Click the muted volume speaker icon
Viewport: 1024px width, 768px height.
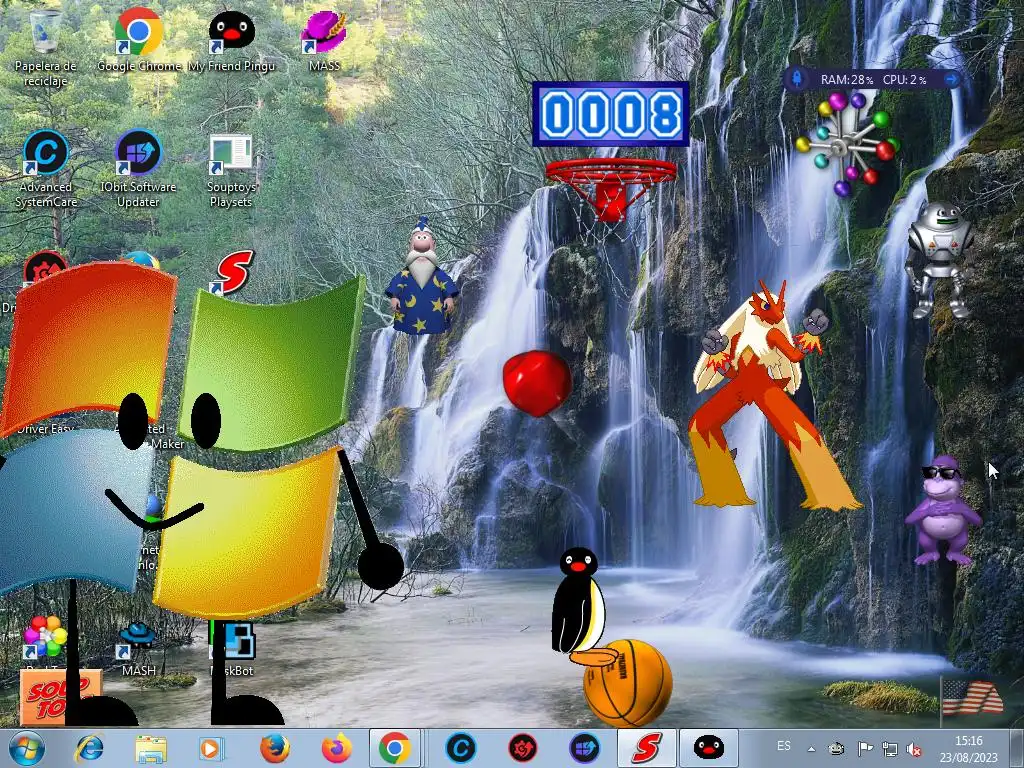point(914,750)
